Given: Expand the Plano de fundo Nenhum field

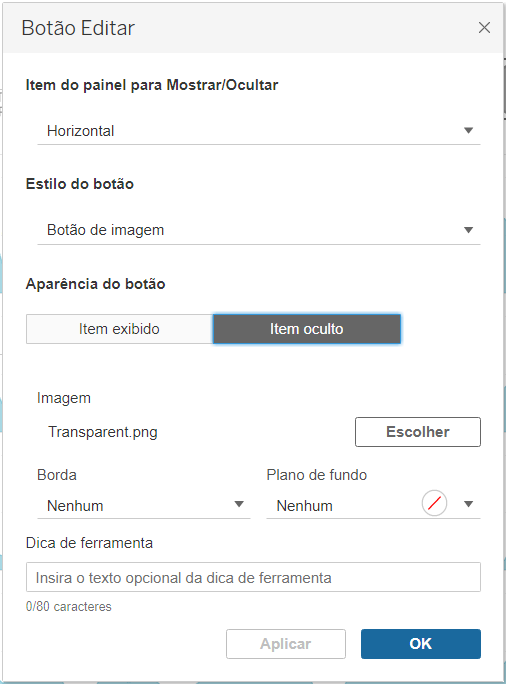Looking at the screenshot, I should tap(373, 506).
